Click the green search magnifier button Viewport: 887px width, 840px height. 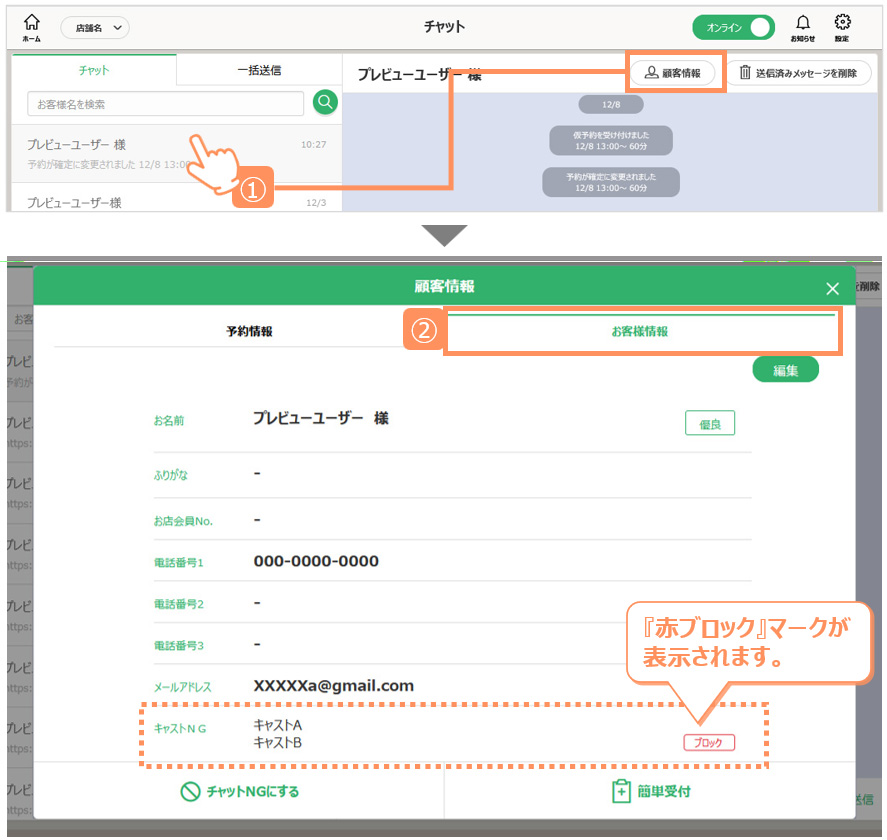325,102
